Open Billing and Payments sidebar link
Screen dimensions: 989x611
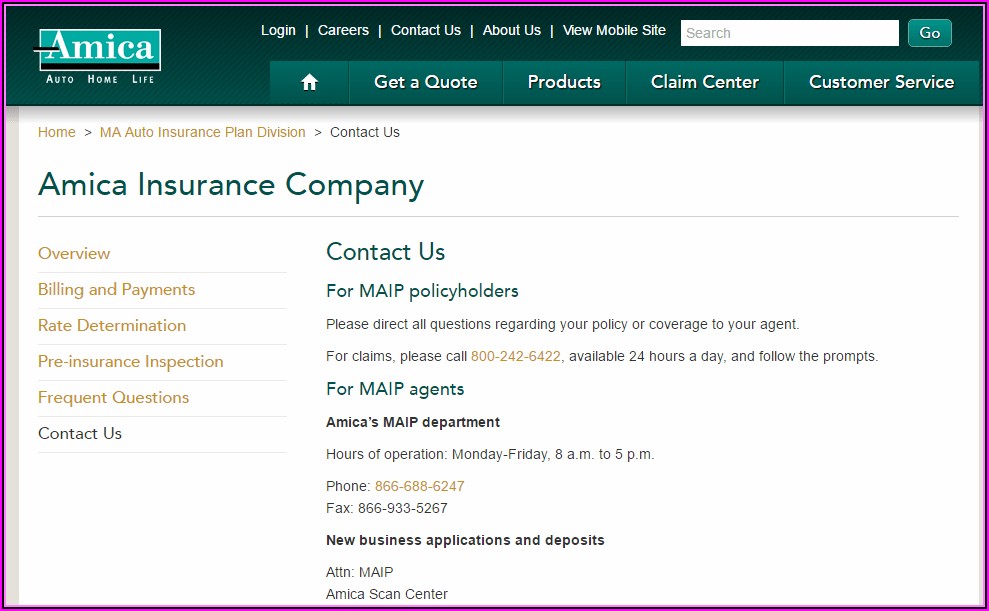[x=116, y=290]
